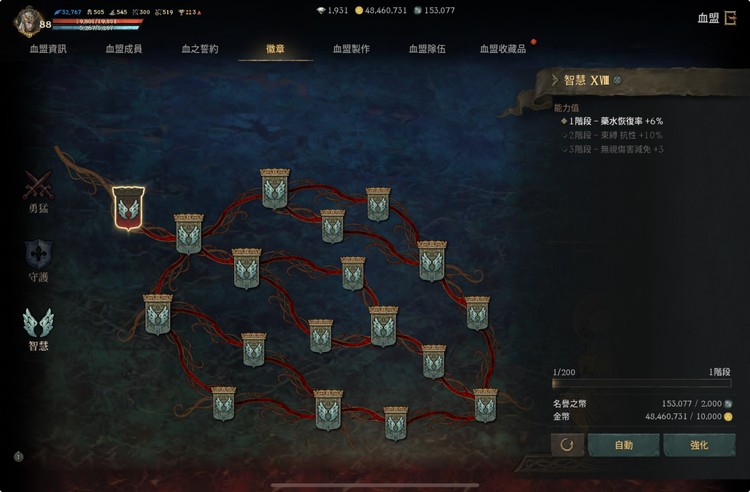Click the 強化 button
This screenshot has width=750, height=492.
pyautogui.click(x=699, y=445)
